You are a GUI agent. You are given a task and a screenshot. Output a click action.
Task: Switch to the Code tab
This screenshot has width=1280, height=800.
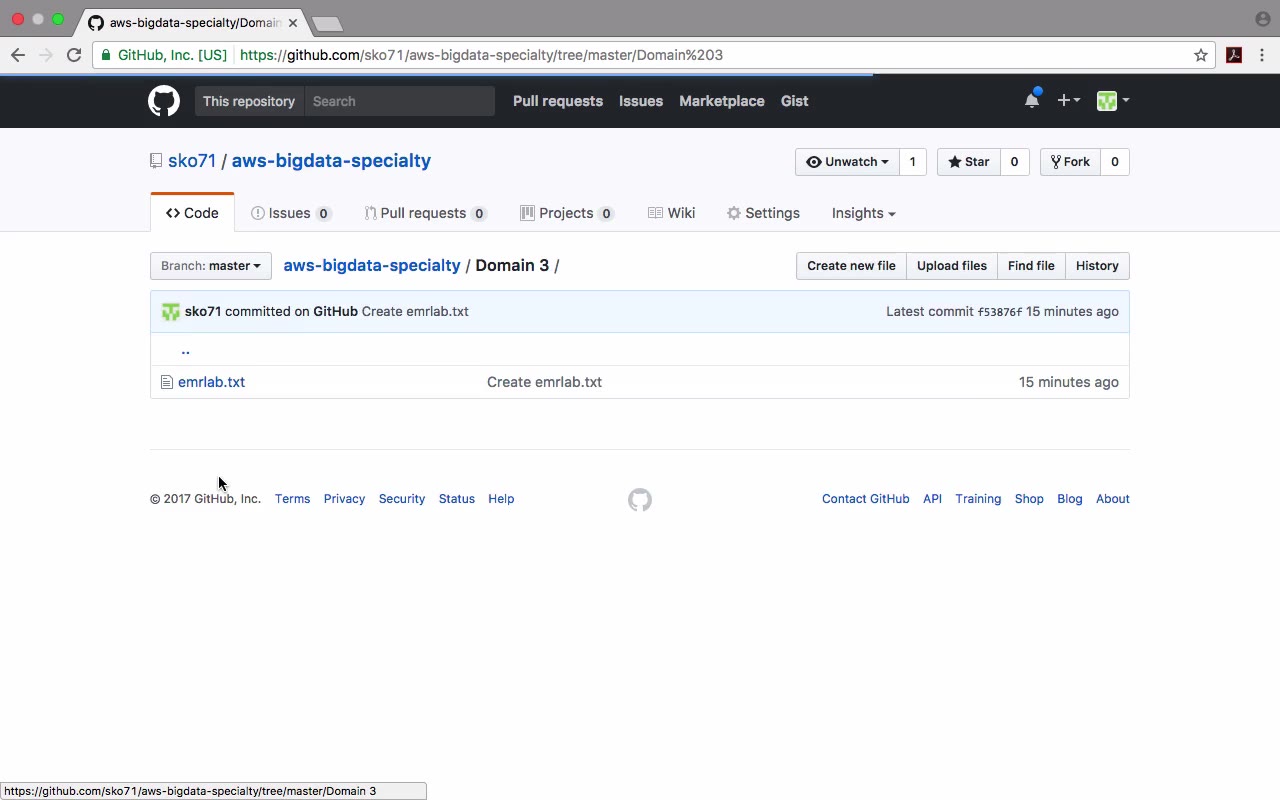click(x=192, y=213)
